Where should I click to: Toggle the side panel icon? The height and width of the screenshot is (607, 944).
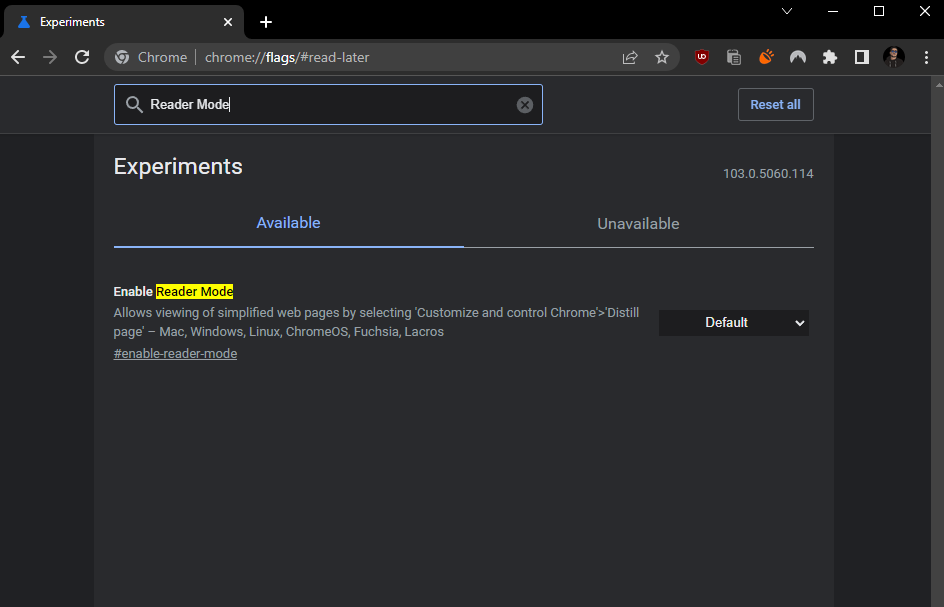pyautogui.click(x=861, y=57)
